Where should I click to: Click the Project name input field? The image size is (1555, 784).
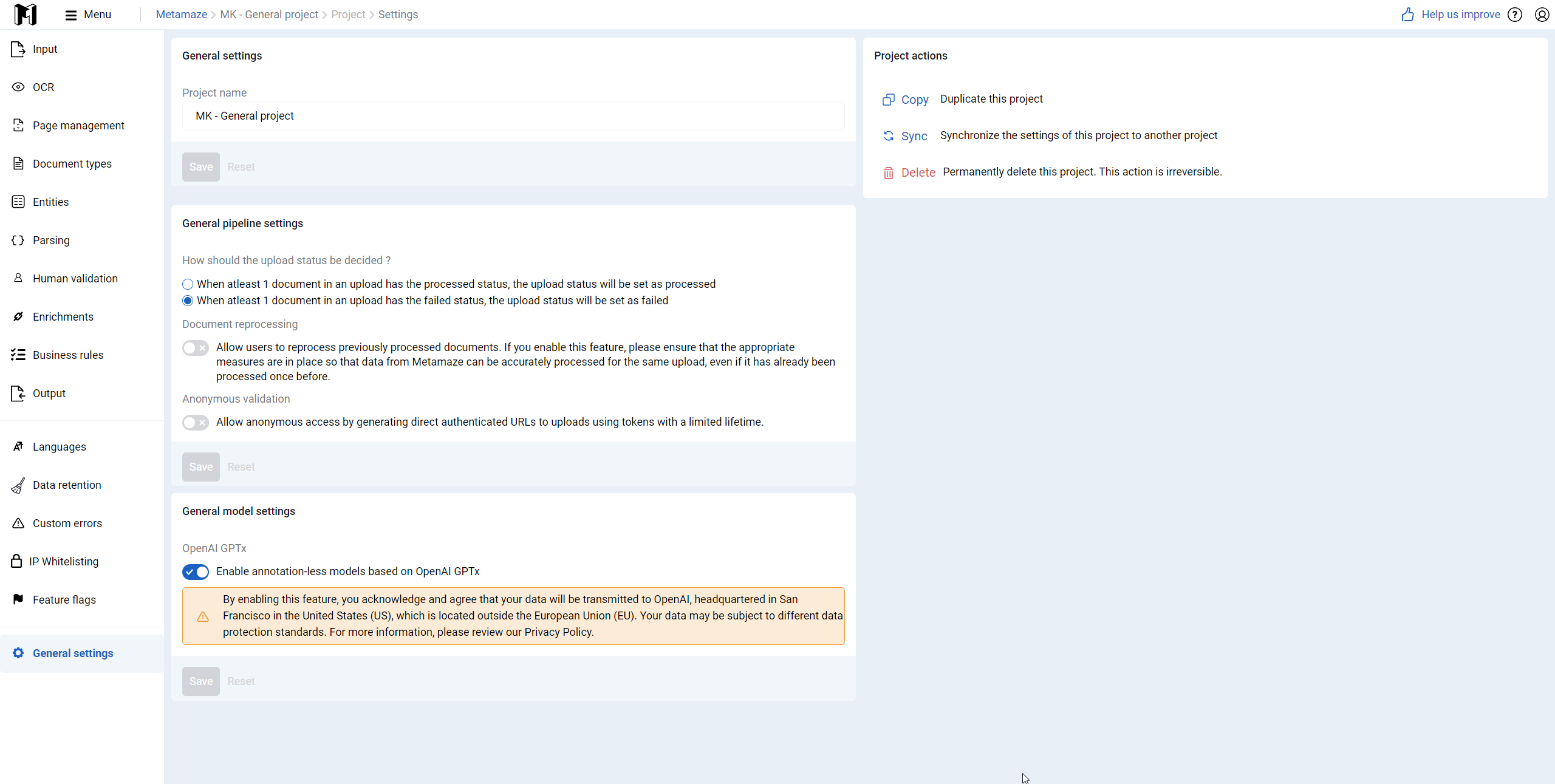point(513,116)
